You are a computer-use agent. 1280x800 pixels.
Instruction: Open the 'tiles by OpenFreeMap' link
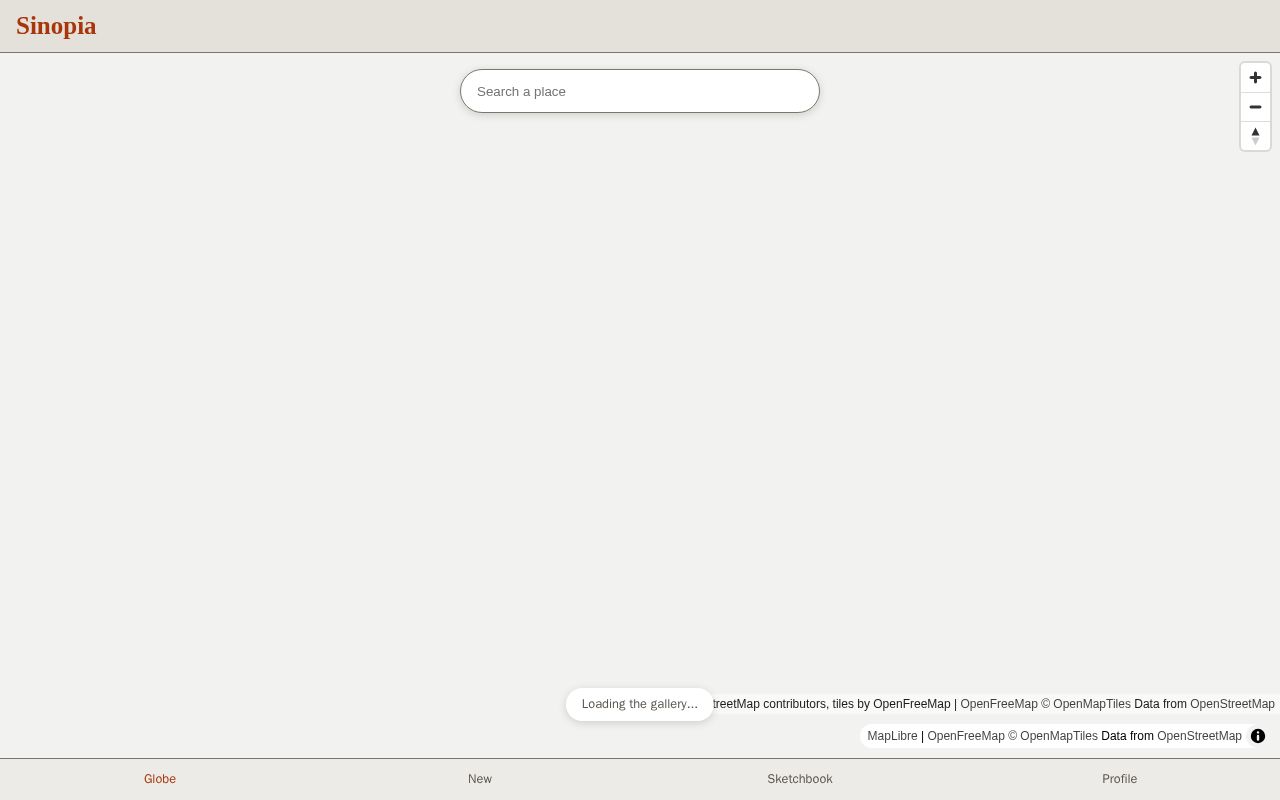(x=890, y=704)
